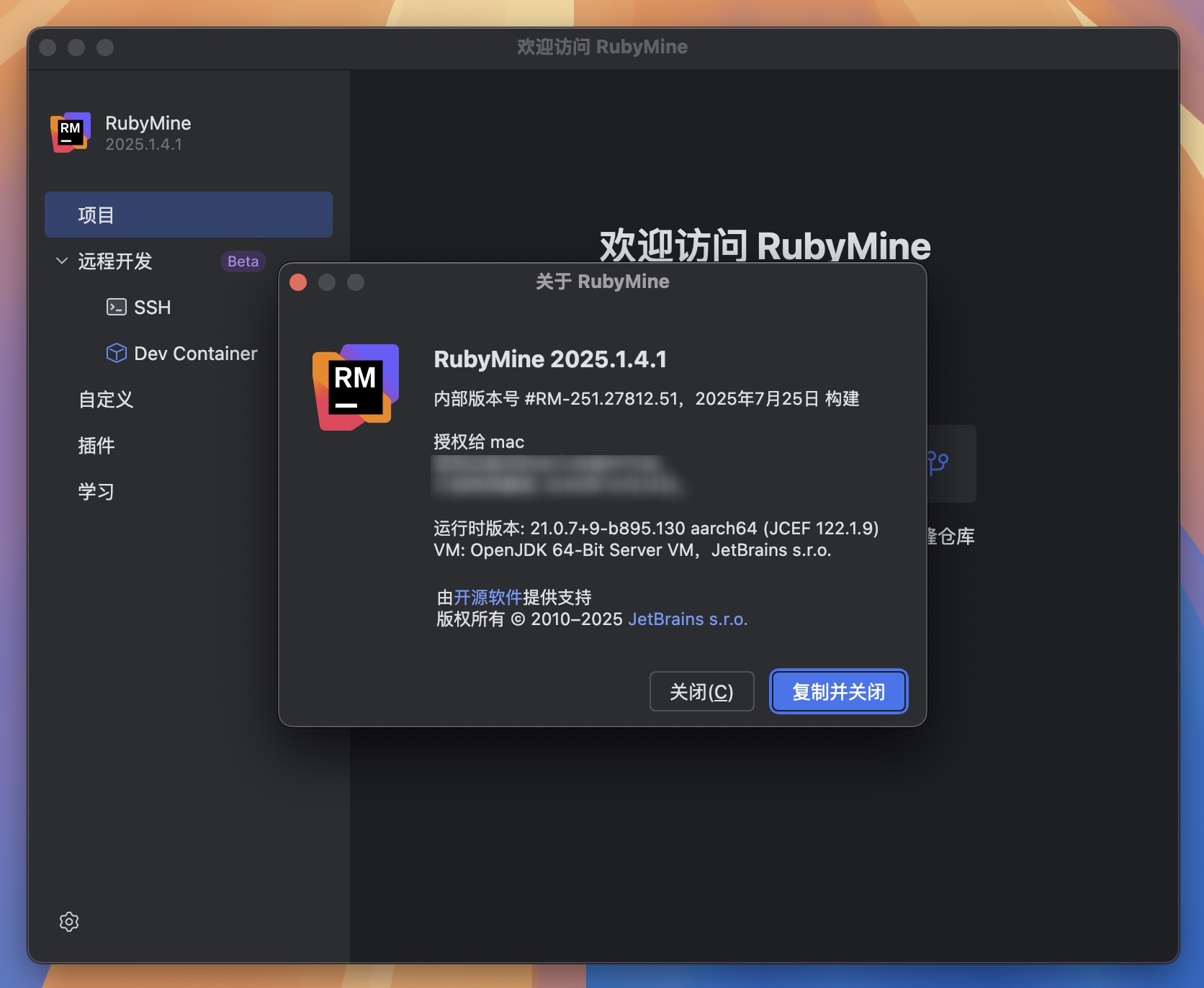This screenshot has width=1204, height=988.
Task: Click the RubyMine logo in the sidebar
Action: point(71,133)
